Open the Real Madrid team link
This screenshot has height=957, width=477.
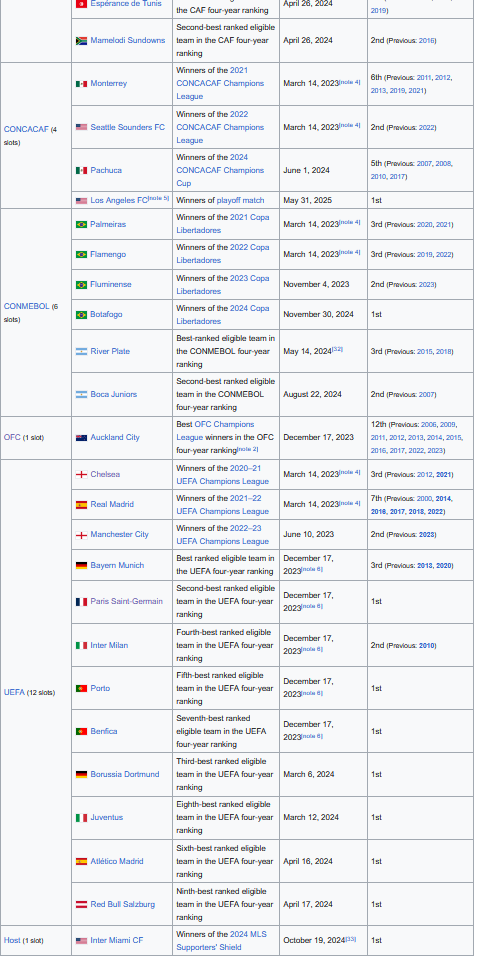click(112, 505)
